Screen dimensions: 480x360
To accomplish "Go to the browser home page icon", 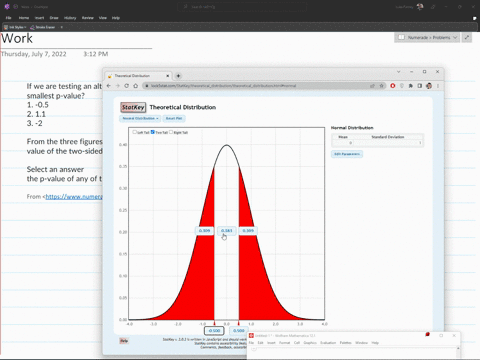I will [x=135, y=86].
